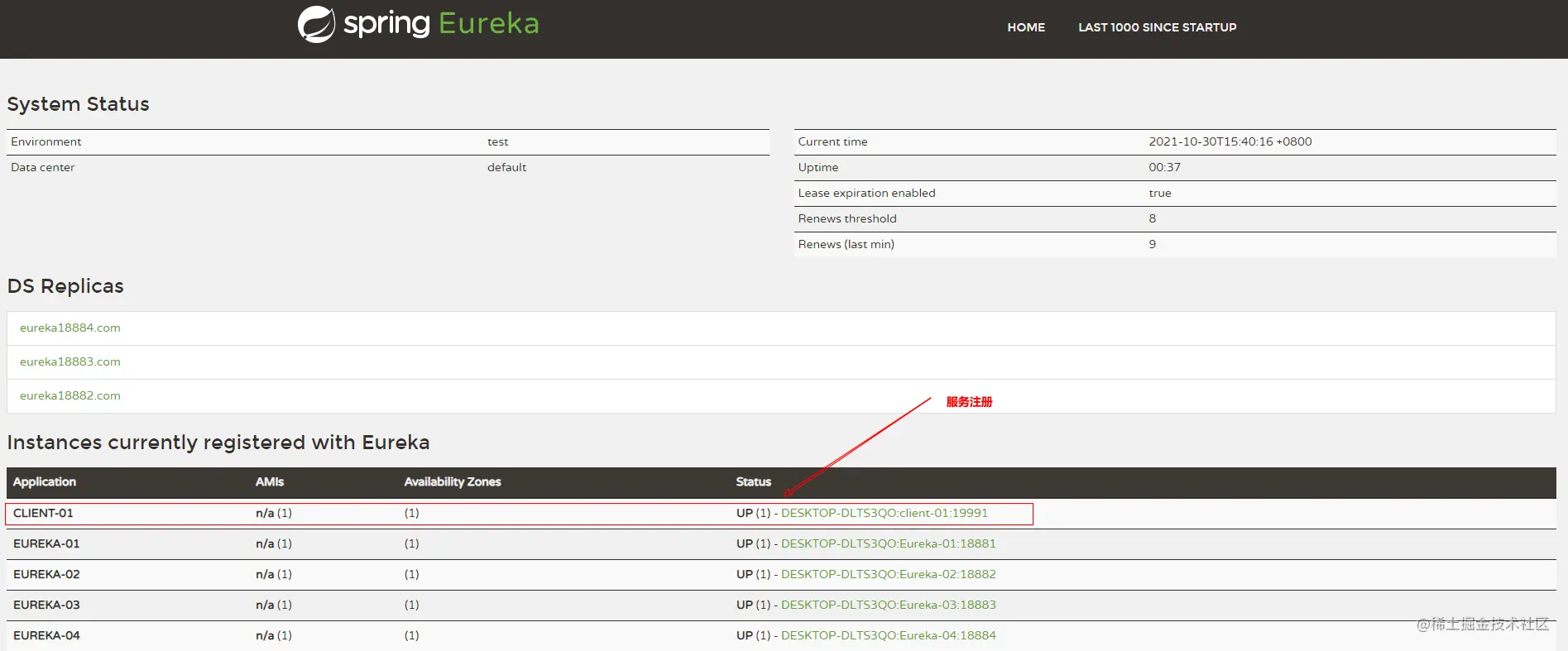
Task: Open the Eureka-02:18882 instance link
Action: point(889,574)
